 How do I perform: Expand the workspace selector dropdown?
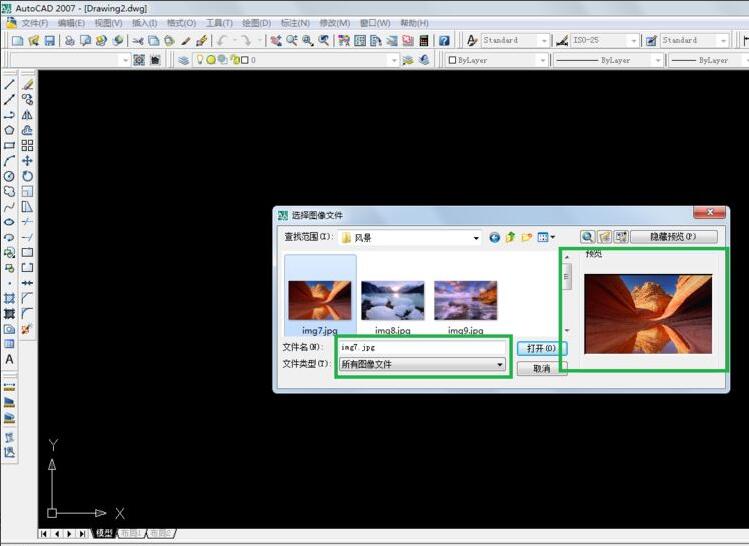pyautogui.click(x=126, y=60)
